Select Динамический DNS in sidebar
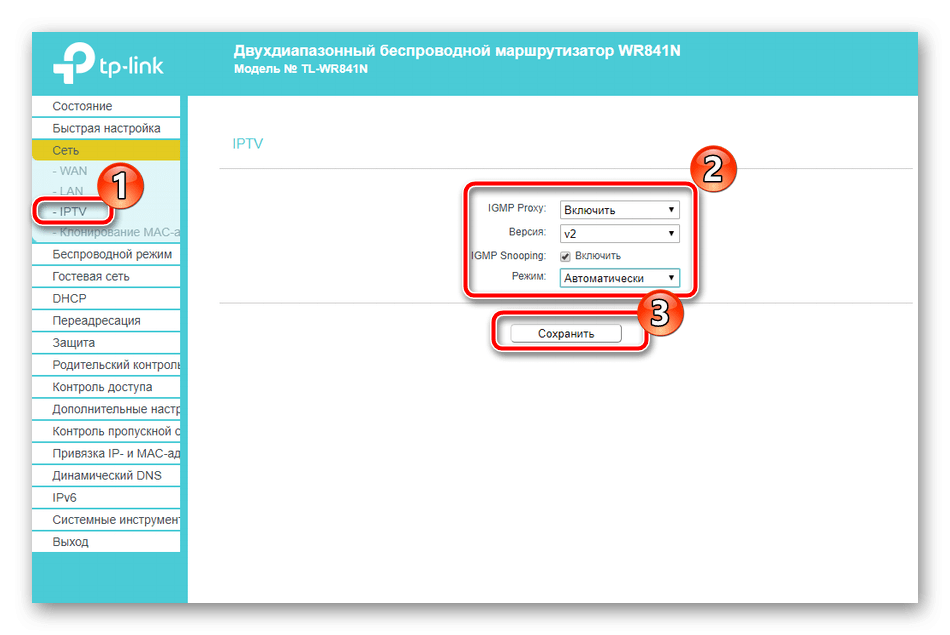 pos(106,475)
